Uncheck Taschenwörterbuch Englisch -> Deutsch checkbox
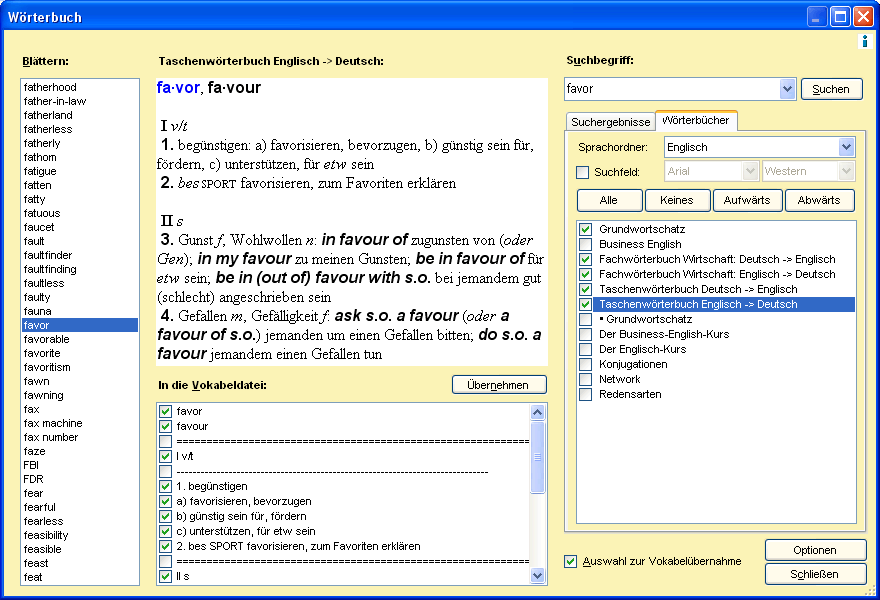880x600 pixels. pyautogui.click(x=585, y=304)
